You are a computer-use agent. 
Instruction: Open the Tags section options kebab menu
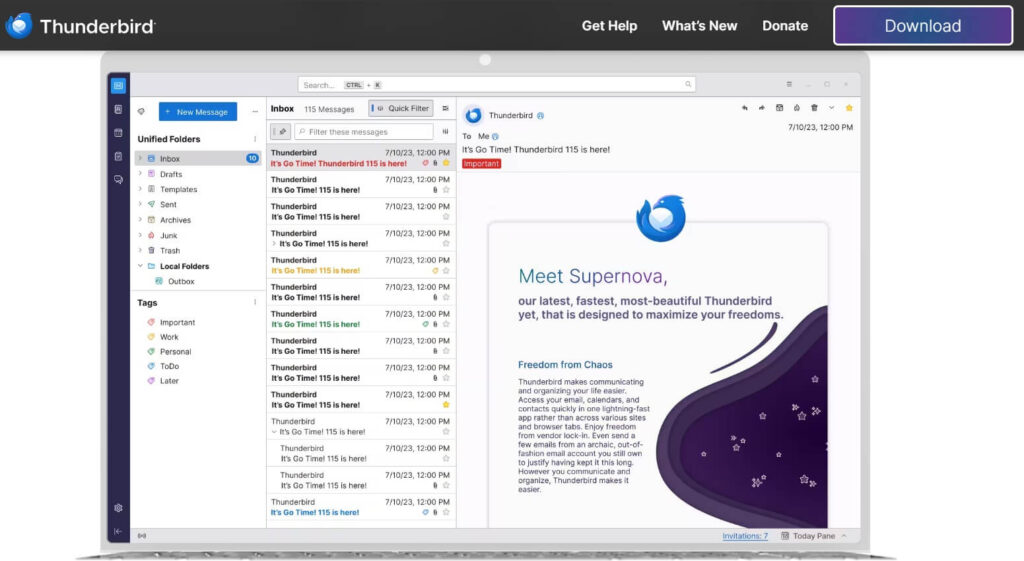pyautogui.click(x=255, y=302)
